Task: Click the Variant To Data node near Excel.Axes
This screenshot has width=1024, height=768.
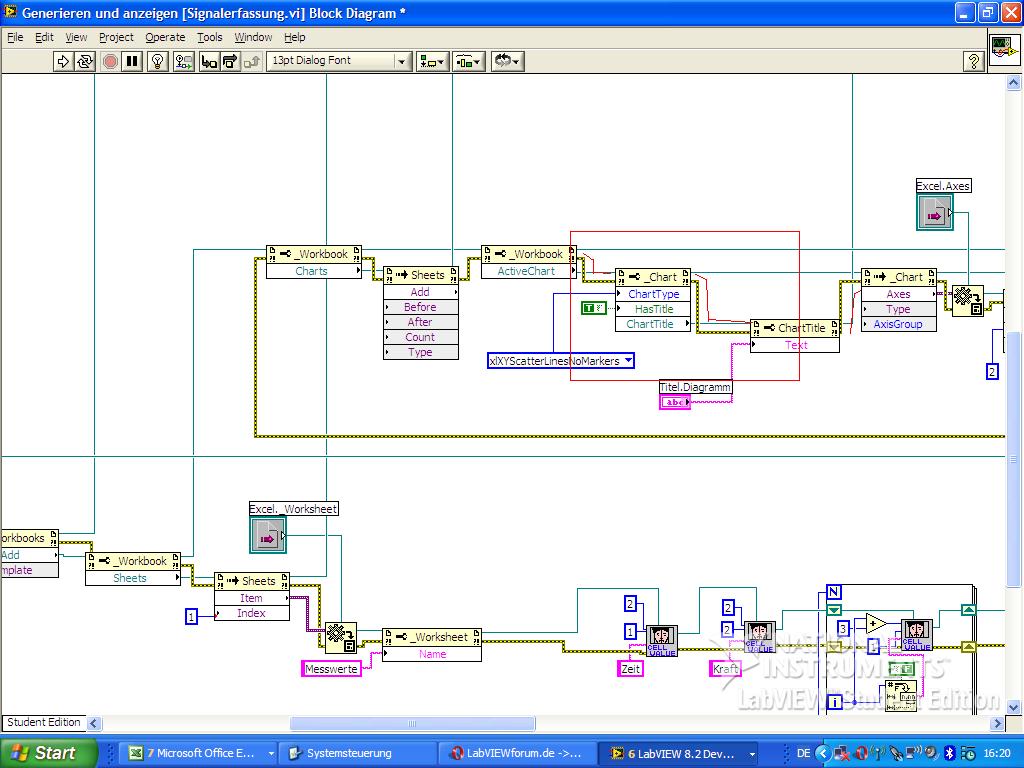Action: tap(967, 300)
